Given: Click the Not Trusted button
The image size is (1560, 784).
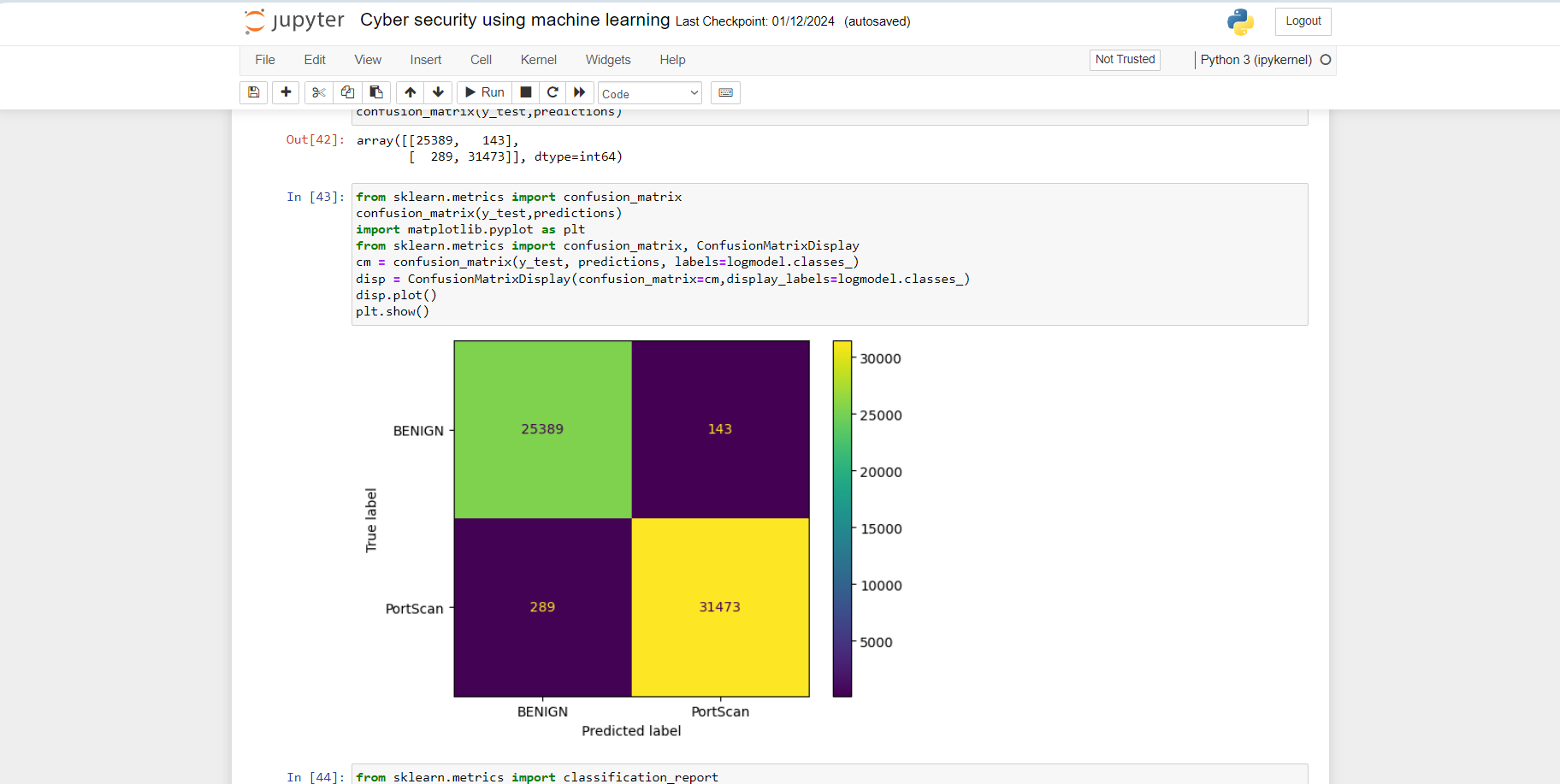Looking at the screenshot, I should [x=1125, y=60].
